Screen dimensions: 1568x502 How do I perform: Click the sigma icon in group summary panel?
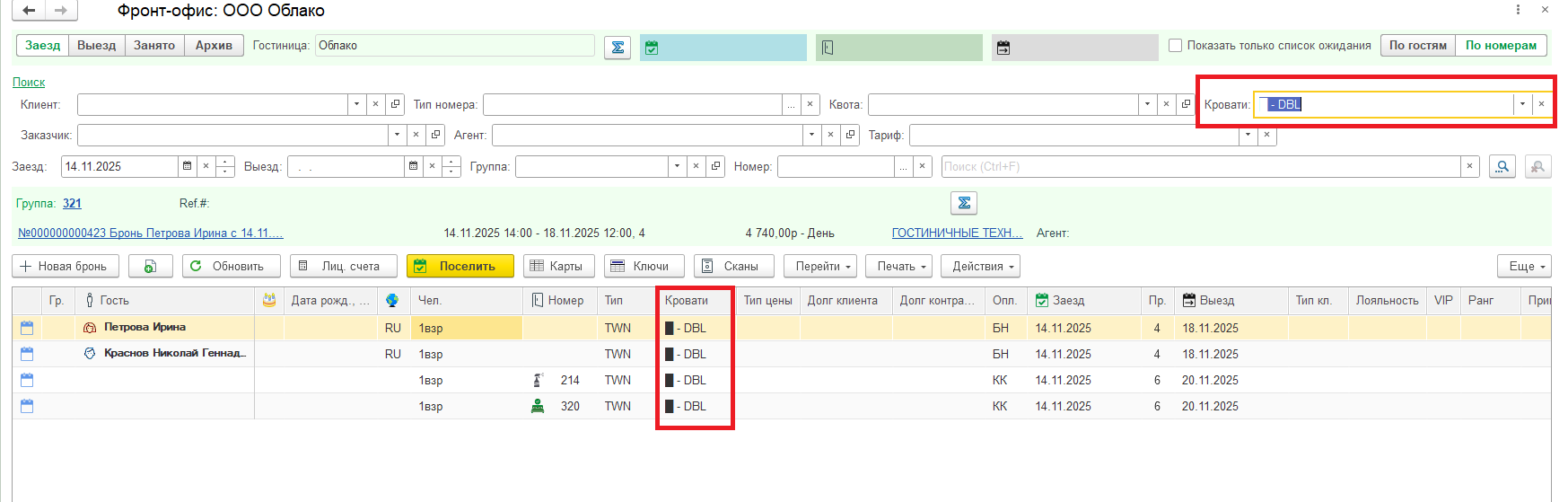point(964,203)
